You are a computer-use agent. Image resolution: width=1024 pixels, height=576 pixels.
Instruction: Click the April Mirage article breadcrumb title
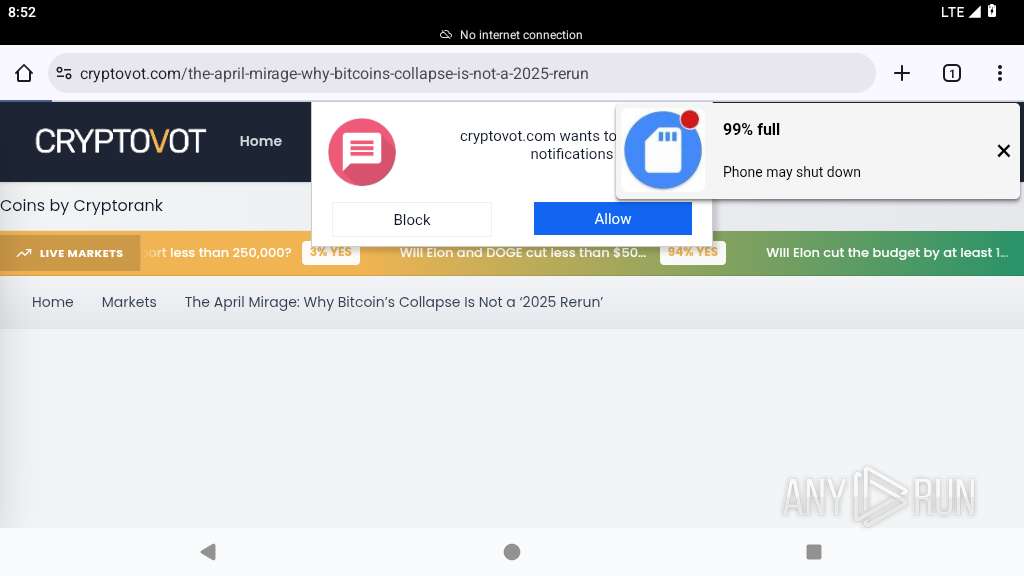(394, 302)
